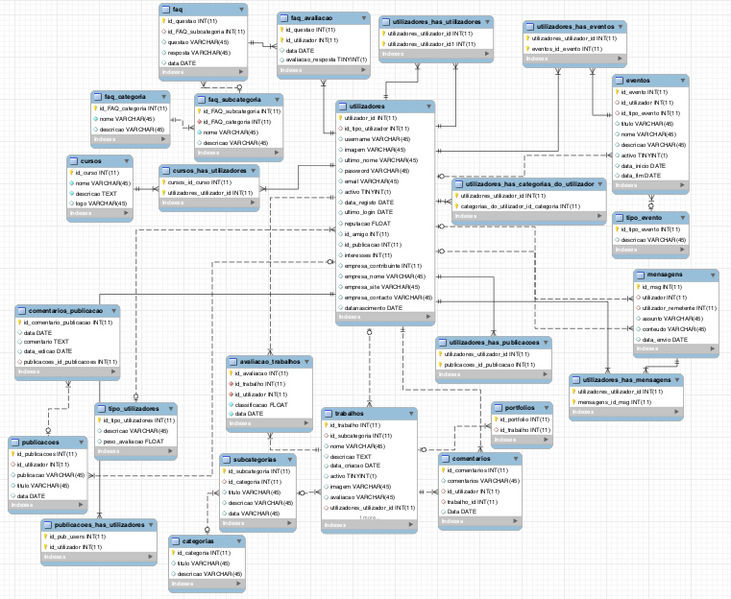Viewport: 731px width, 599px height.
Task: Click the table icon in trabalhos header
Action: 329,413
